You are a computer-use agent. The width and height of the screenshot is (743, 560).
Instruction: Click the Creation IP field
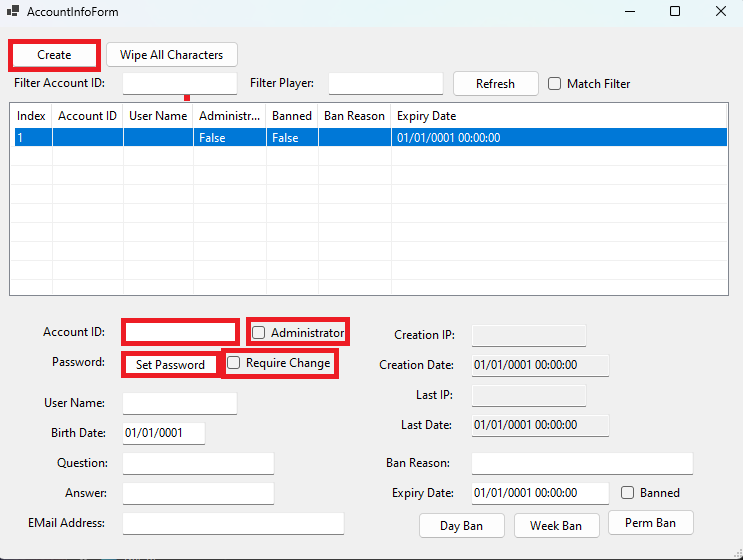[529, 335]
